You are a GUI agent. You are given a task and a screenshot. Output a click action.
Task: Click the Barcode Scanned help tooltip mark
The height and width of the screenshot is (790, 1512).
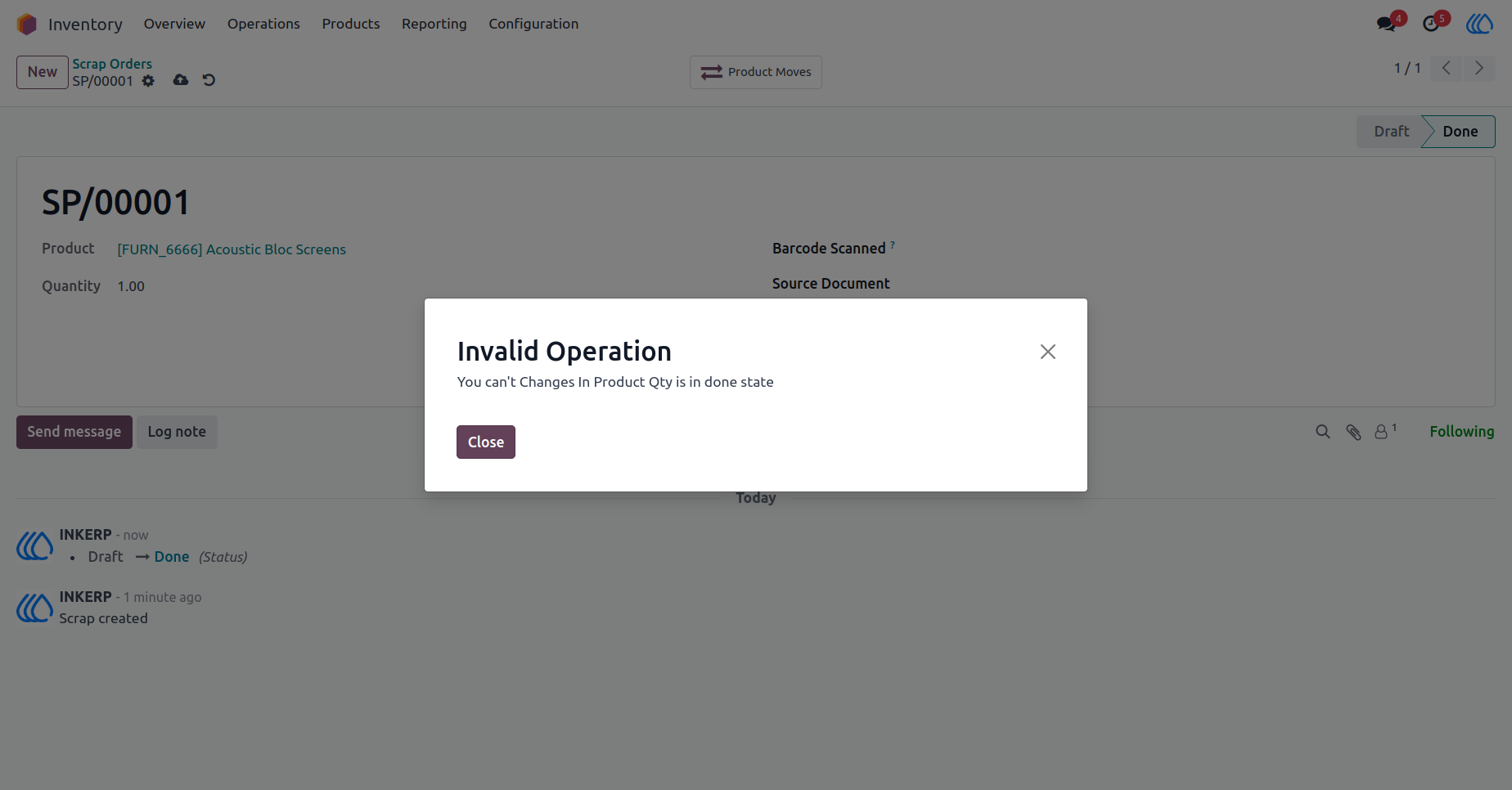[893, 245]
